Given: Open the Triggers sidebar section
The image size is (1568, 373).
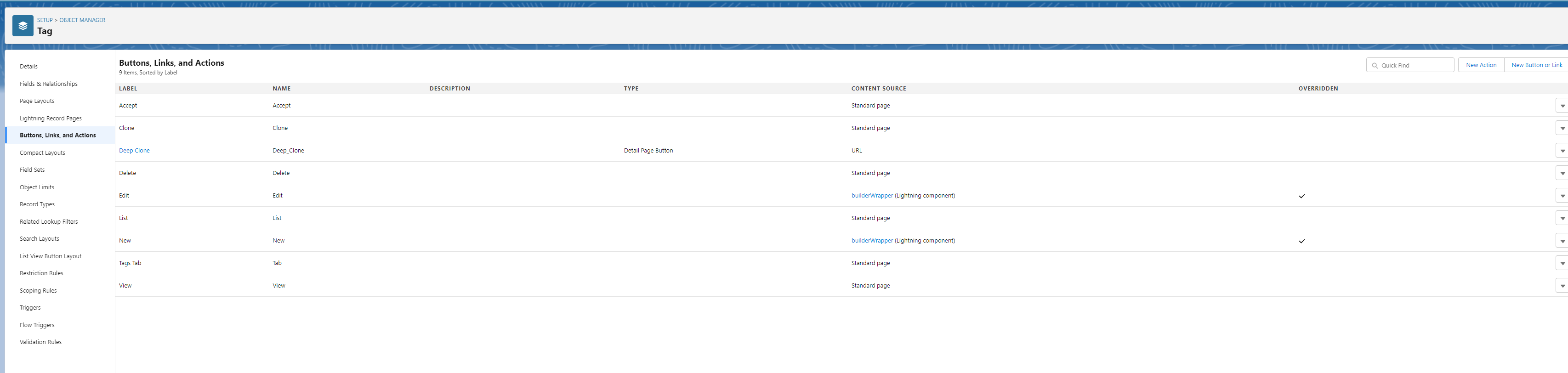Looking at the screenshot, I should click(x=30, y=308).
